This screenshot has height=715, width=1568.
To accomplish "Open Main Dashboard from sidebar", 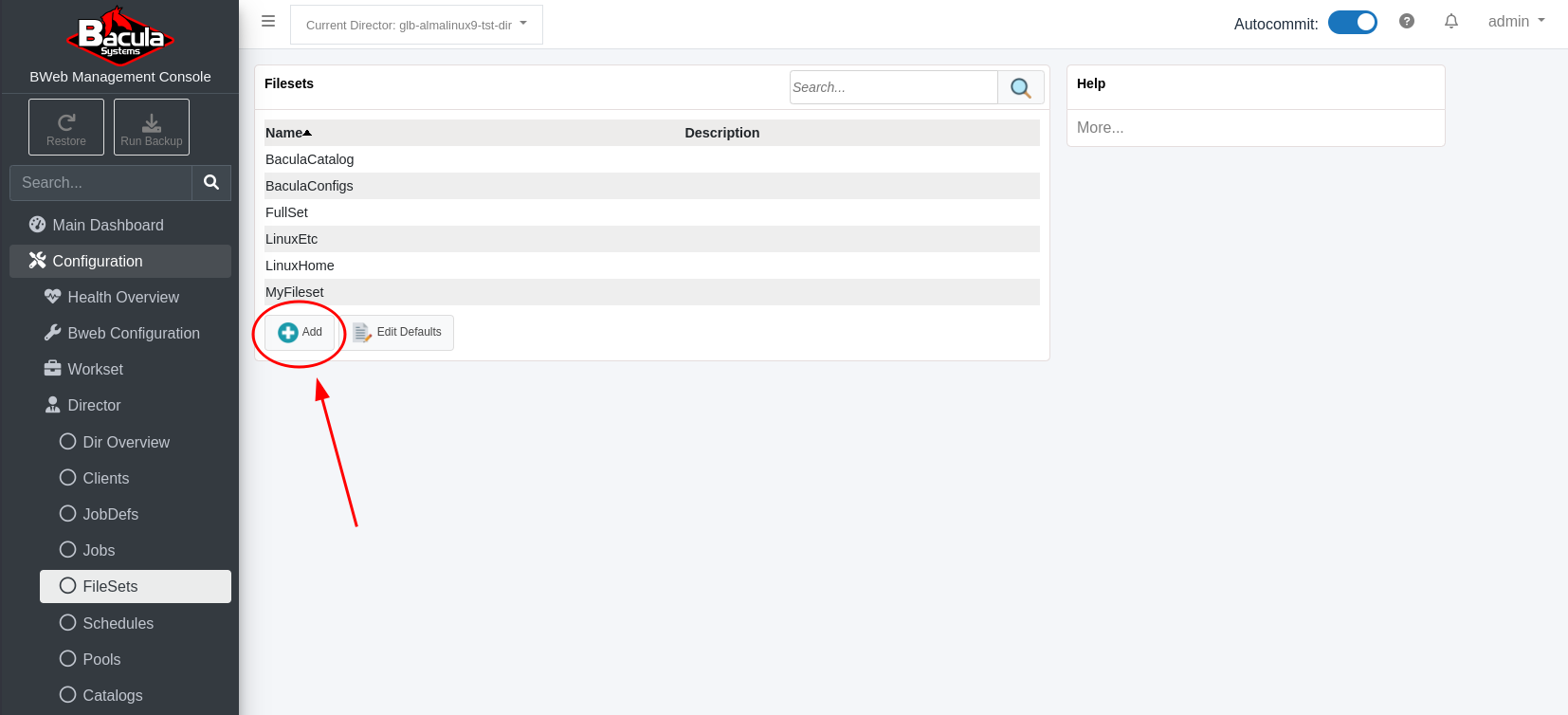I will pos(107,225).
